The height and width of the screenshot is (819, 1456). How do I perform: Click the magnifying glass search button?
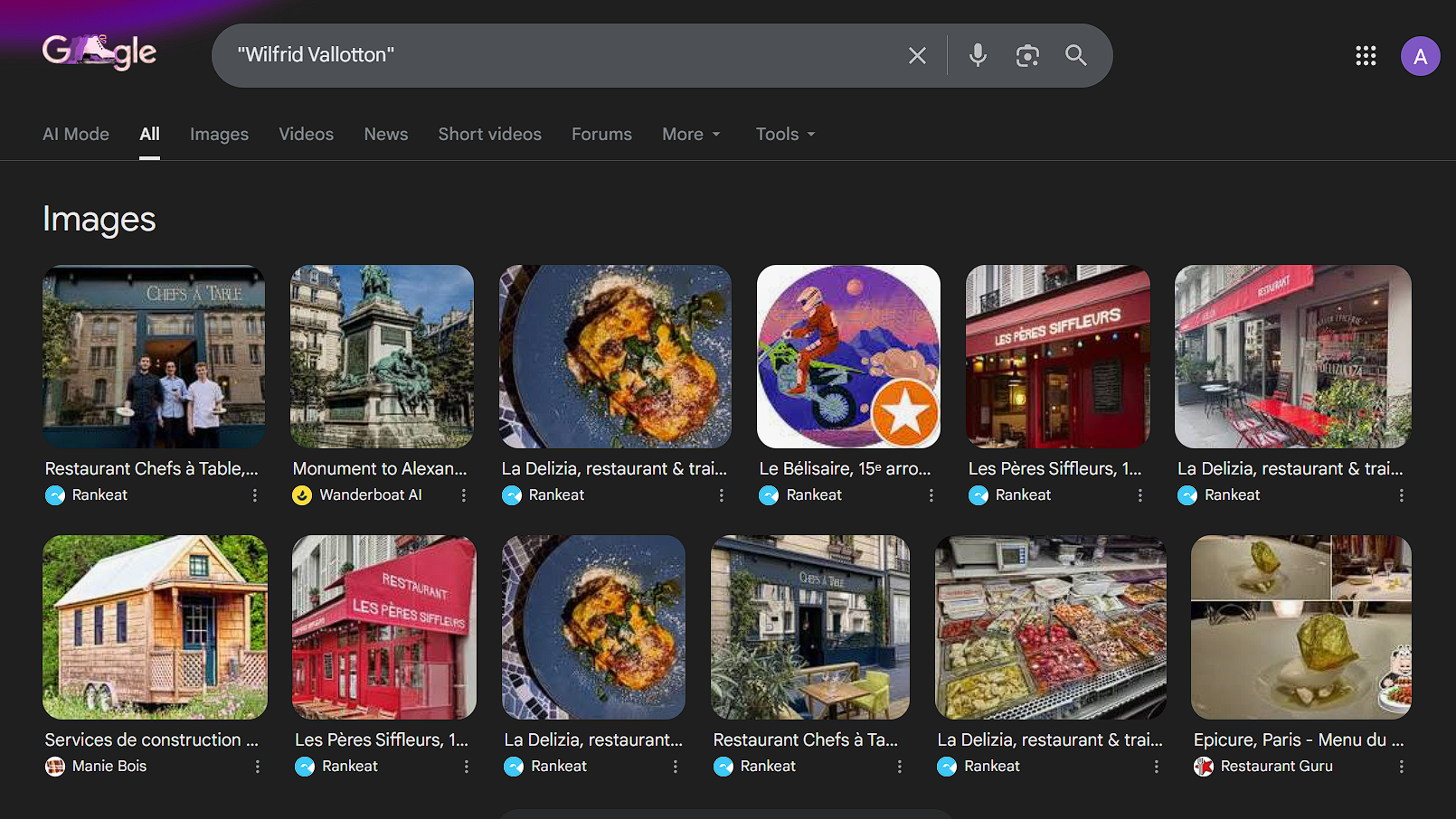point(1075,56)
